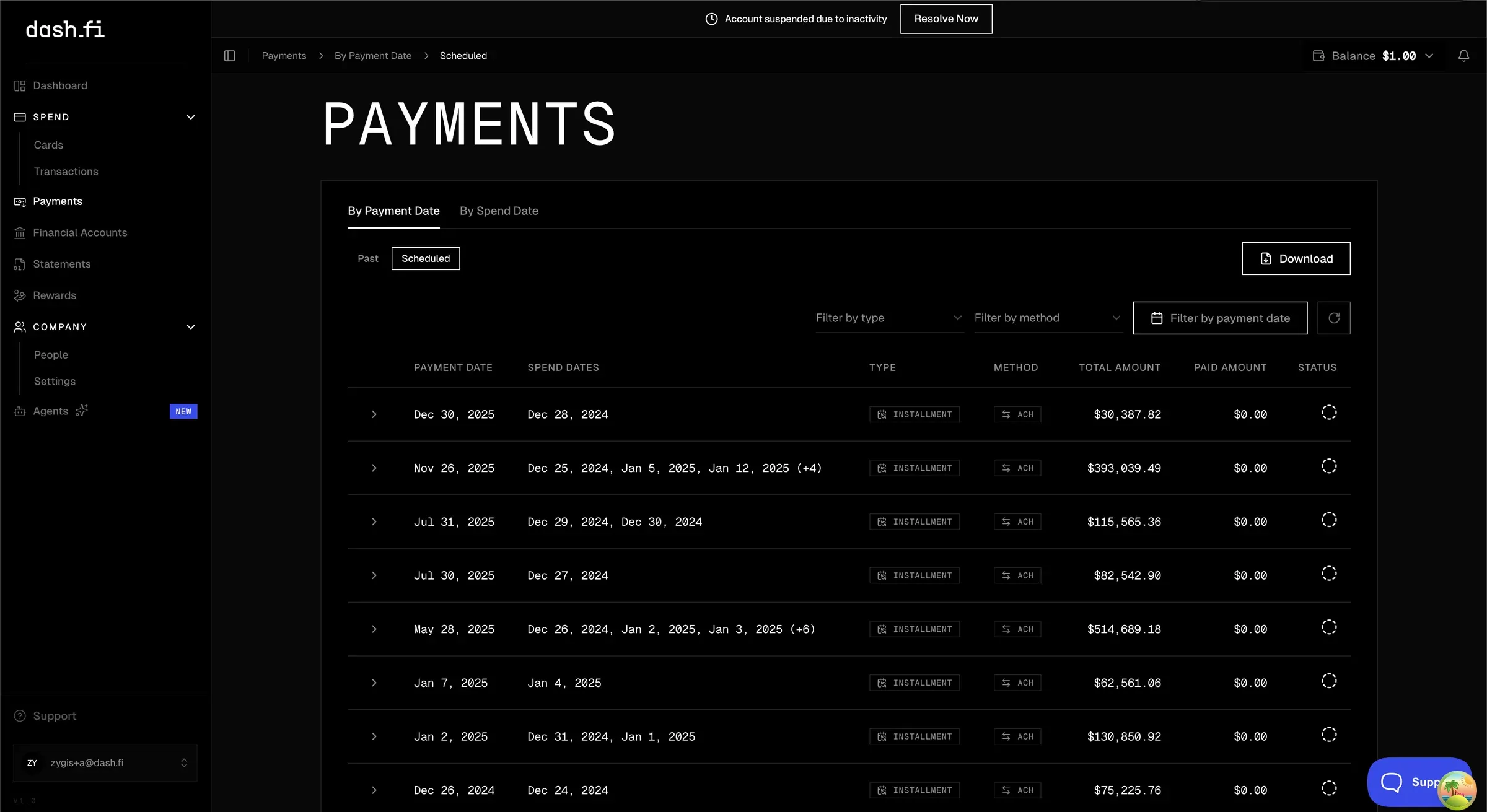The image size is (1487, 812).
Task: Open Settings under Company
Action: pos(55,382)
